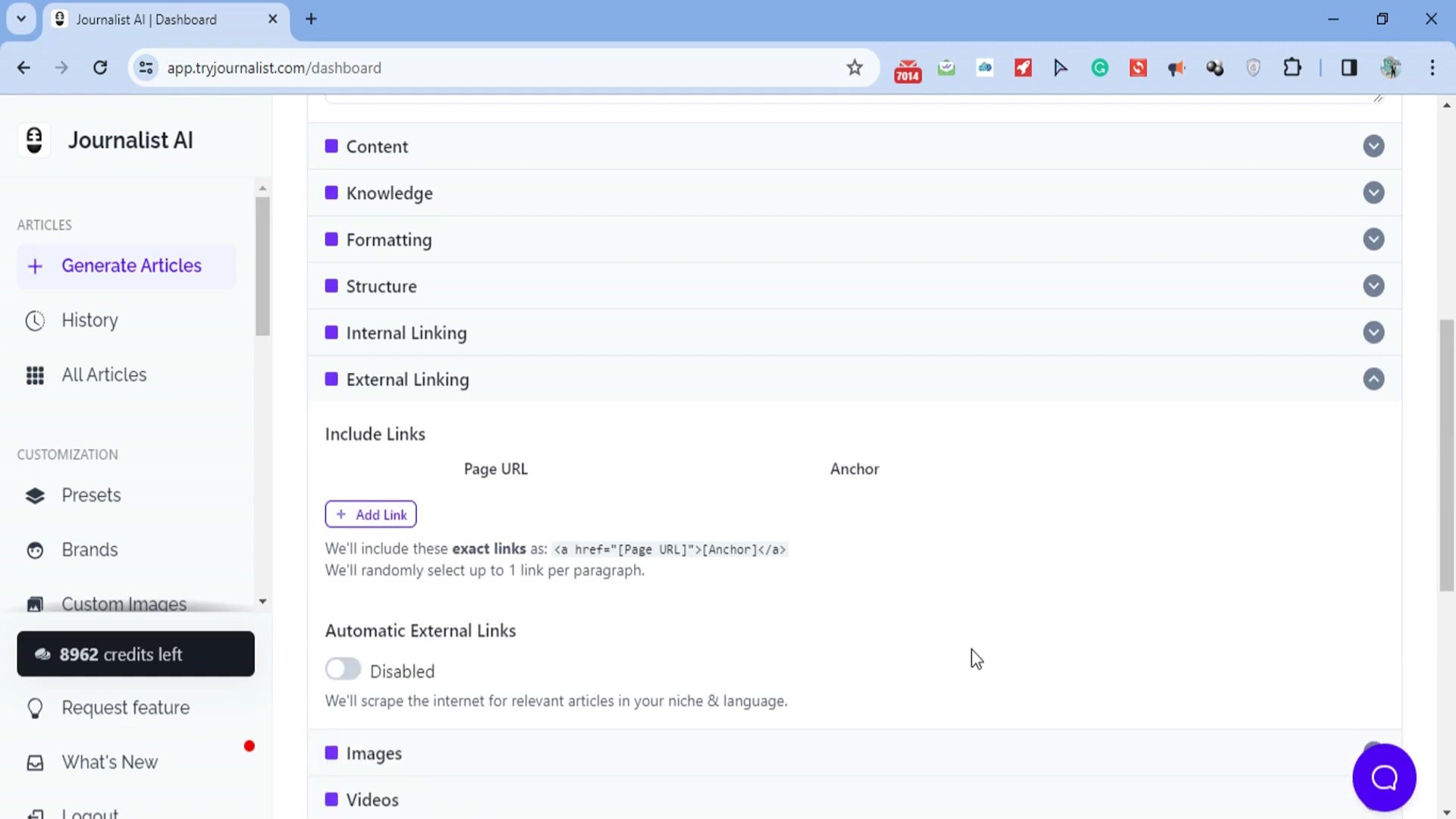Click the Journalist AI logo icon
The width and height of the screenshot is (1456, 819).
[x=34, y=140]
